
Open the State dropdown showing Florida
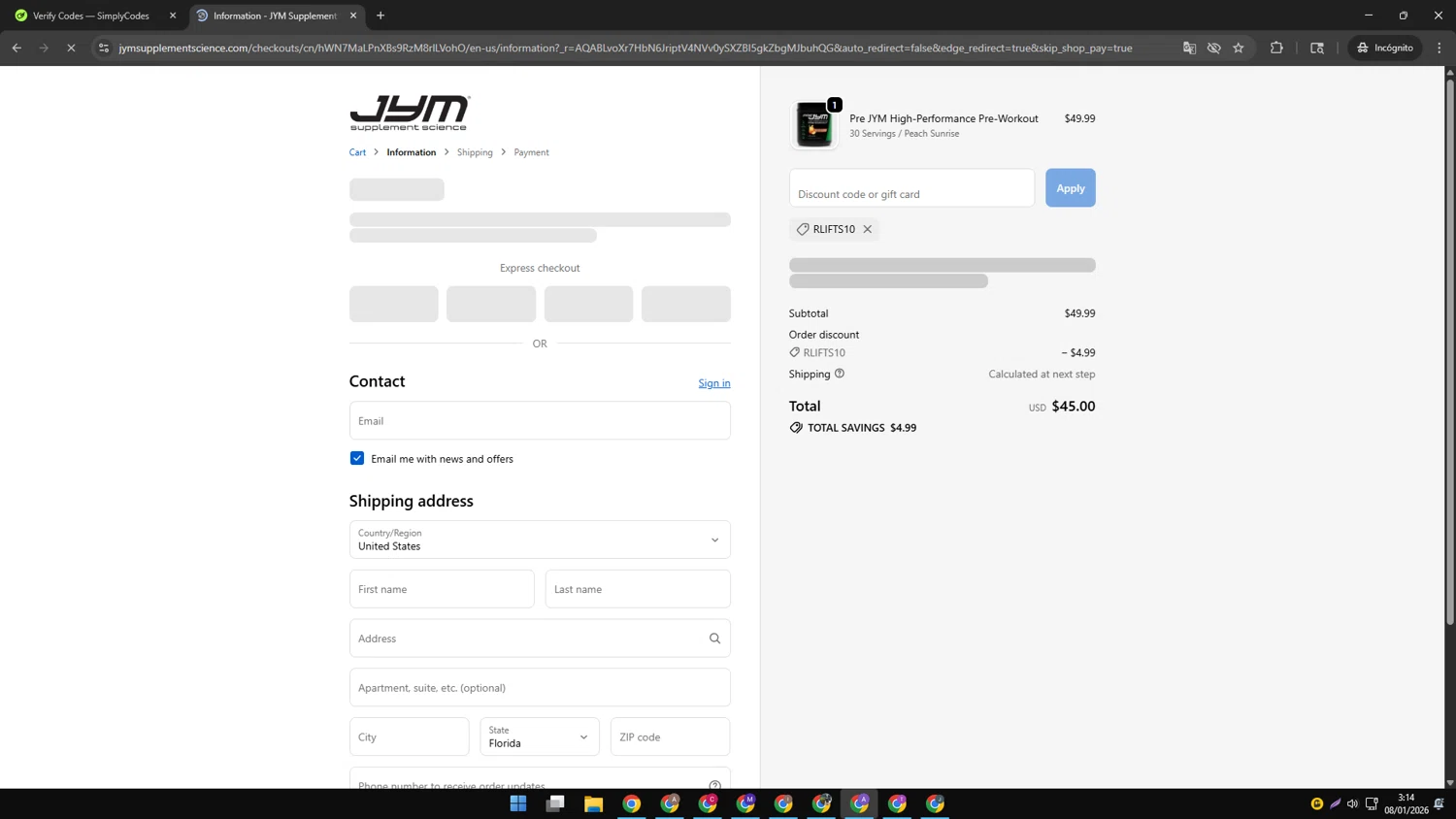(x=540, y=737)
